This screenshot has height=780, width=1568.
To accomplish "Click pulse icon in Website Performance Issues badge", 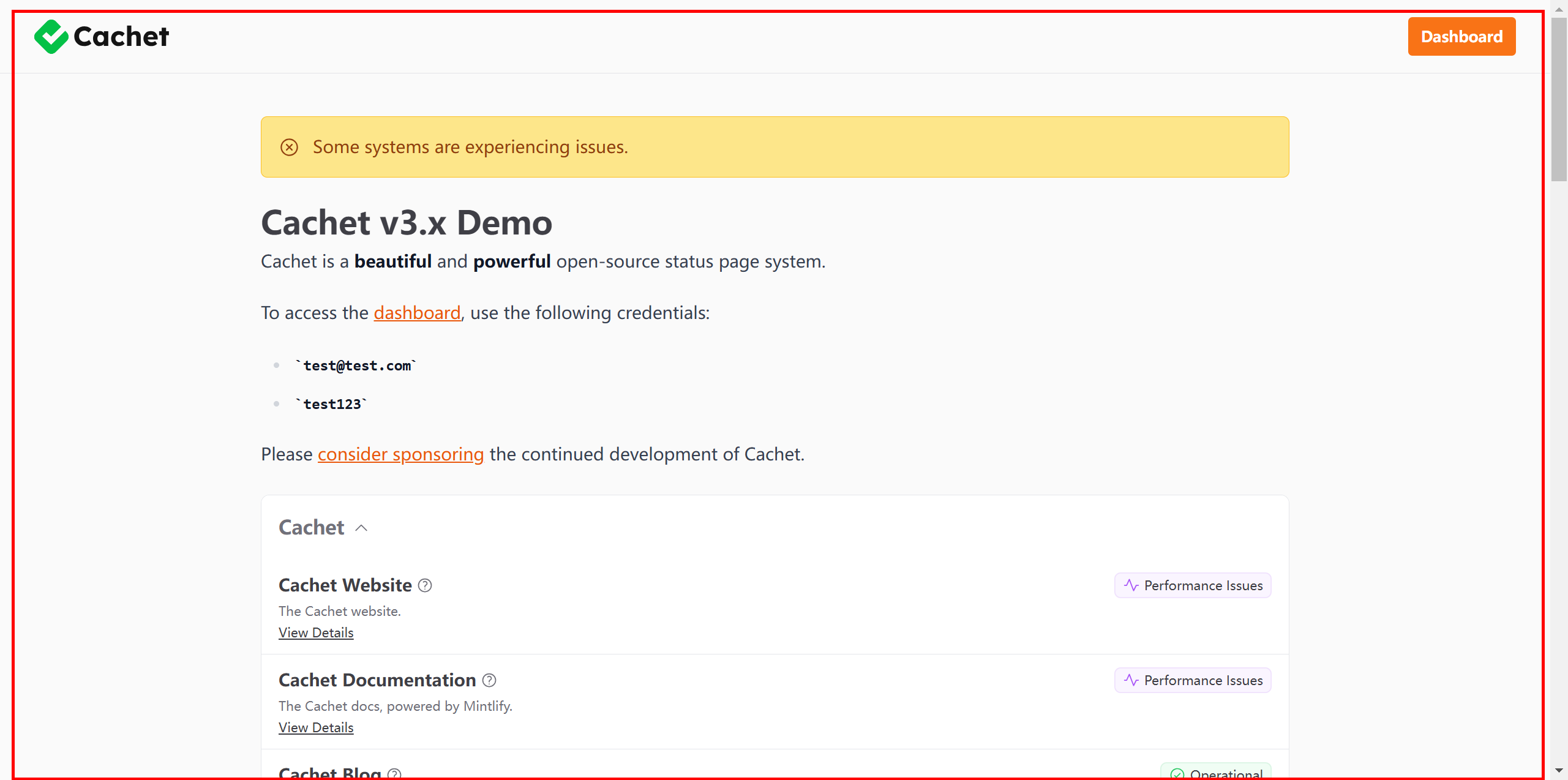I will (x=1131, y=585).
